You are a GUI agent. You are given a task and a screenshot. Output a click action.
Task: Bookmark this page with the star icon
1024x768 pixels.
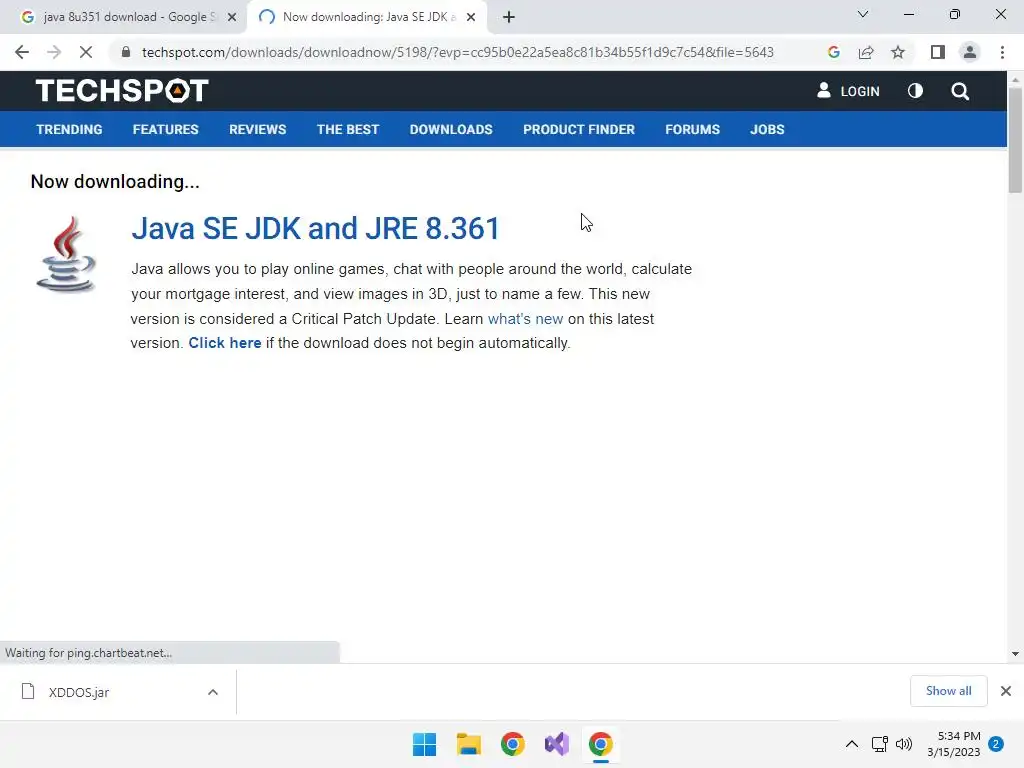click(898, 52)
